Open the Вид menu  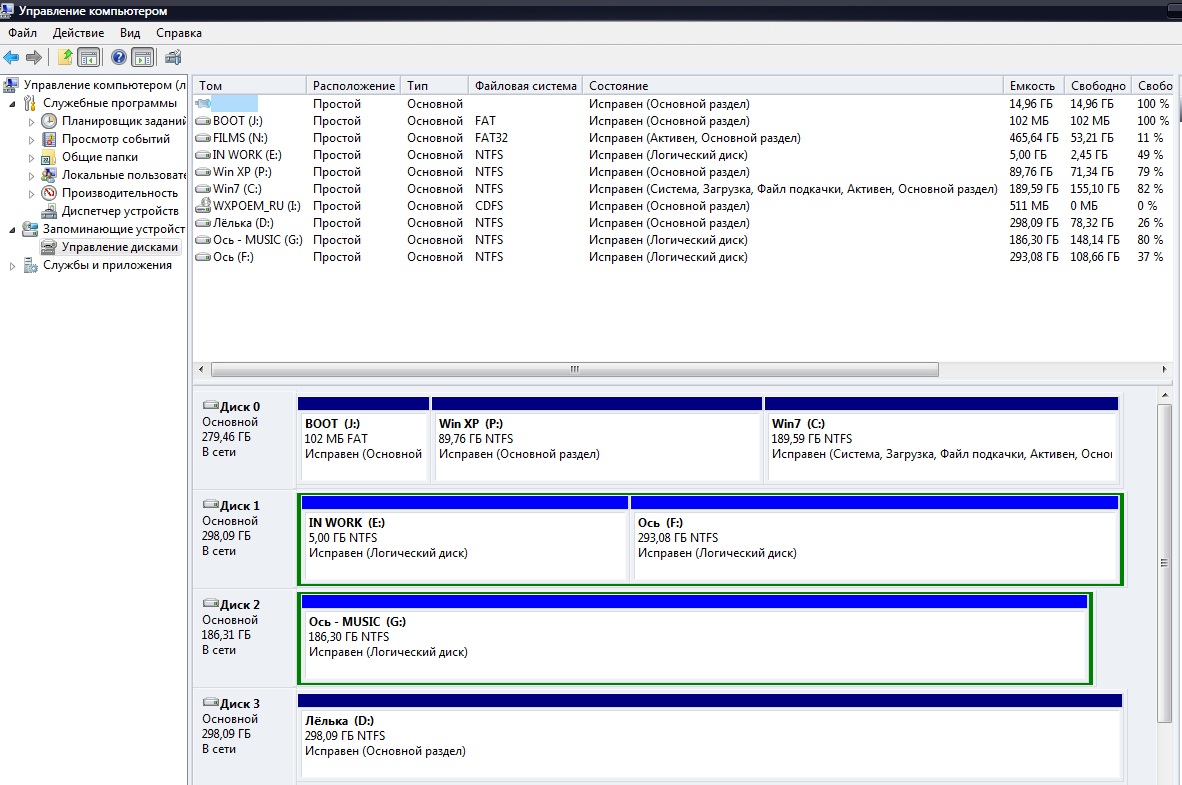130,33
